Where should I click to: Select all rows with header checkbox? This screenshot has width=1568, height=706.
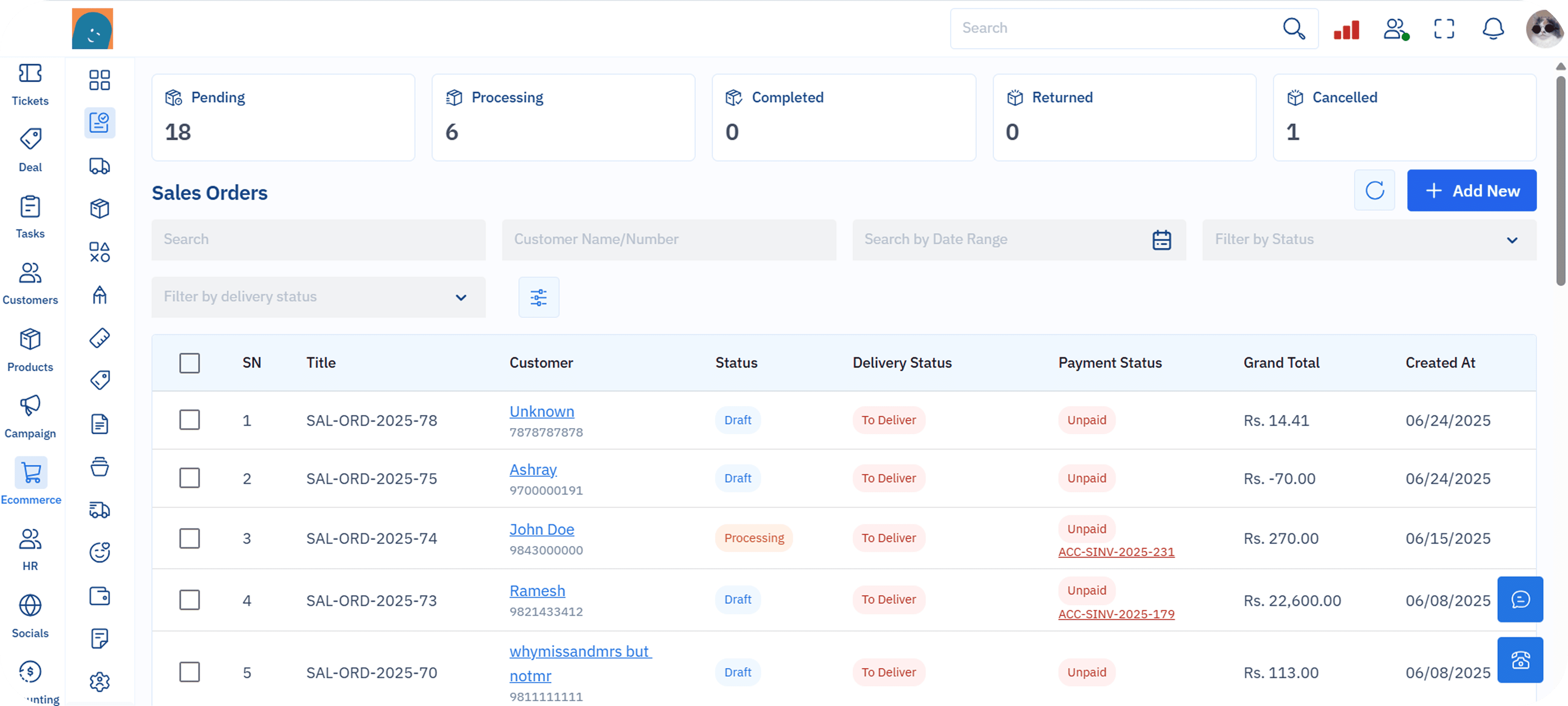(x=189, y=363)
